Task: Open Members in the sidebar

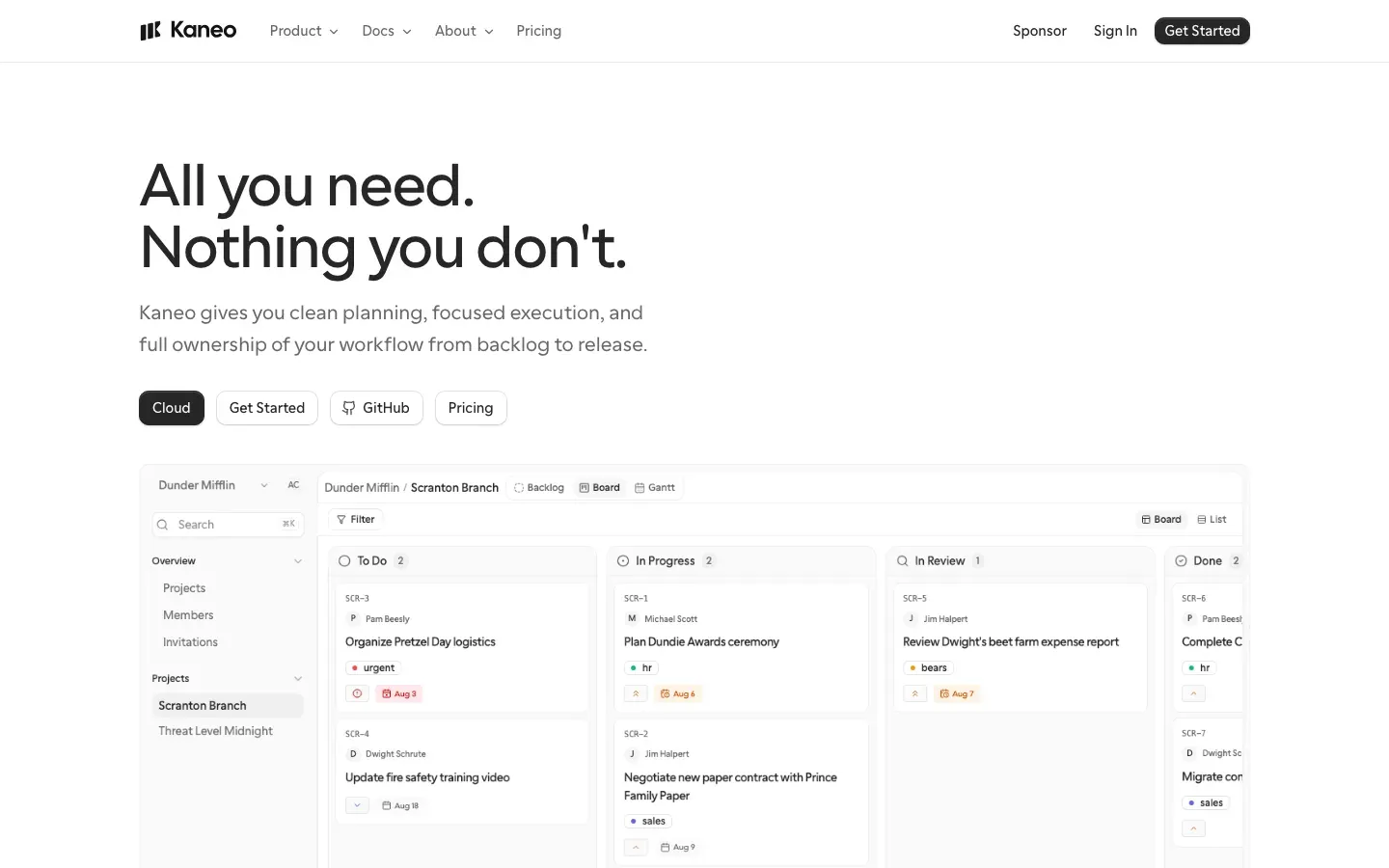Action: [188, 615]
